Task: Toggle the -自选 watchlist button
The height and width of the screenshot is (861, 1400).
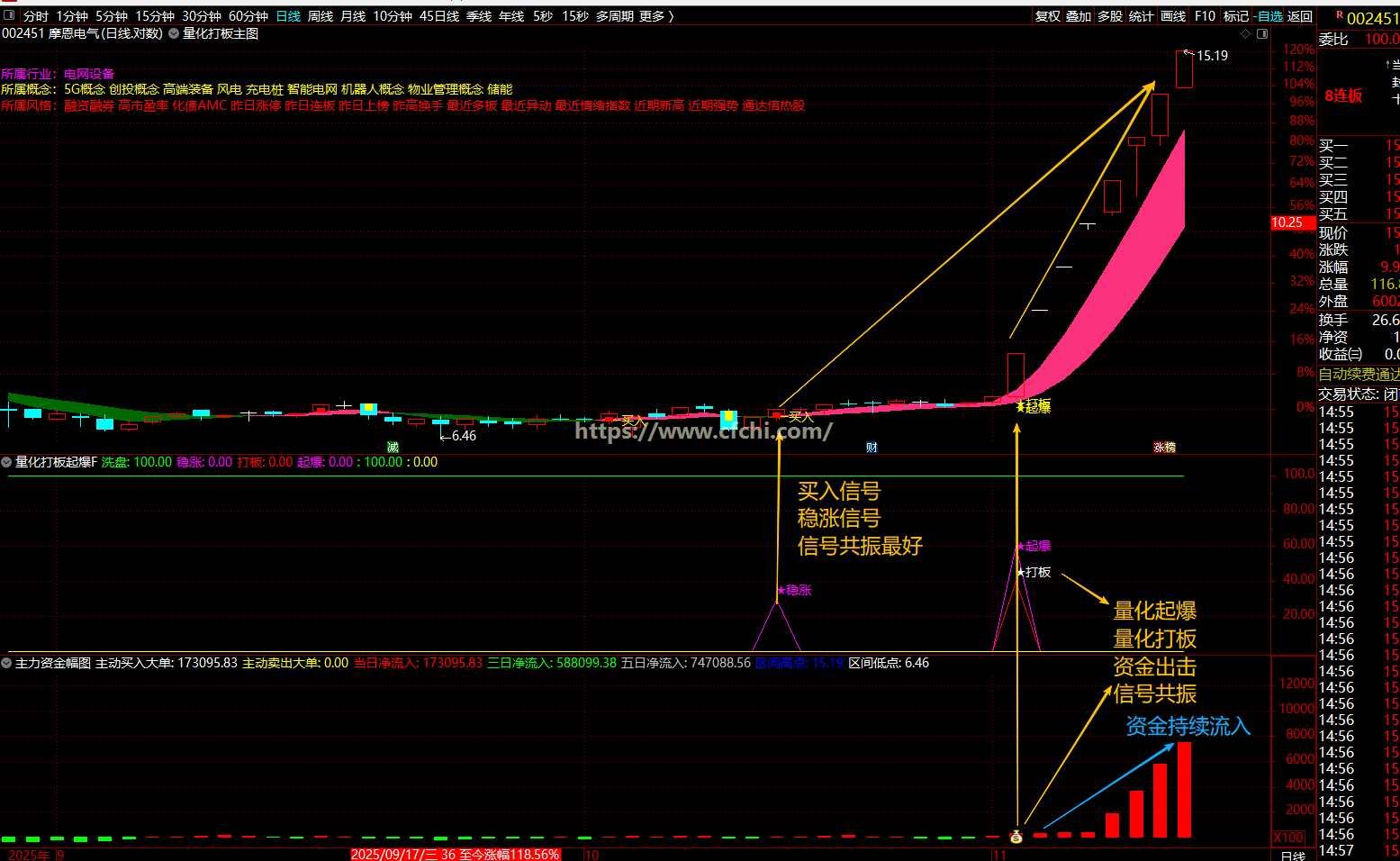Action: tap(1268, 16)
